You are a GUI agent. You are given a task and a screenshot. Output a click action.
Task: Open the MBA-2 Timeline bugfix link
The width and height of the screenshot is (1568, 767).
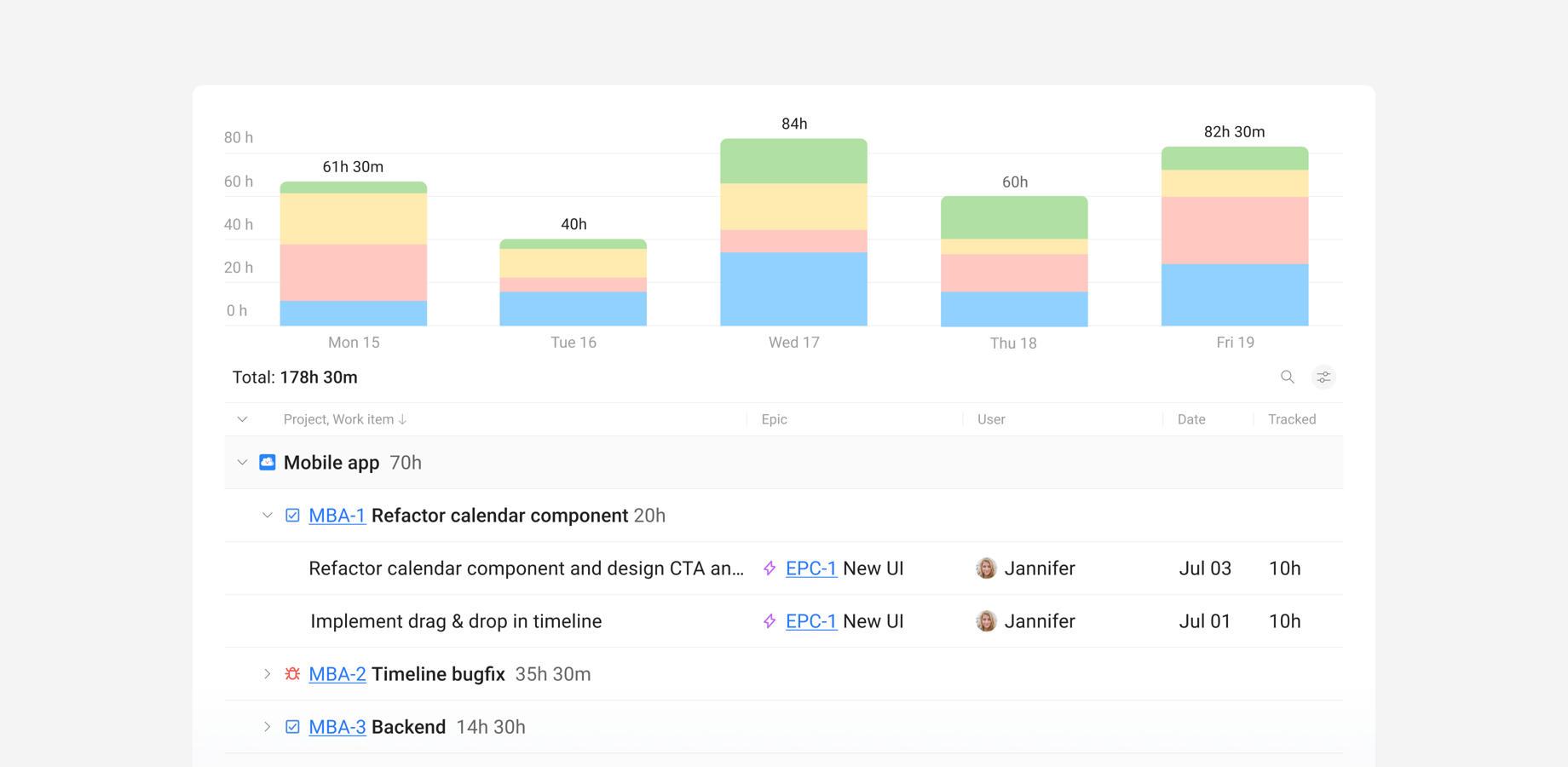click(337, 673)
